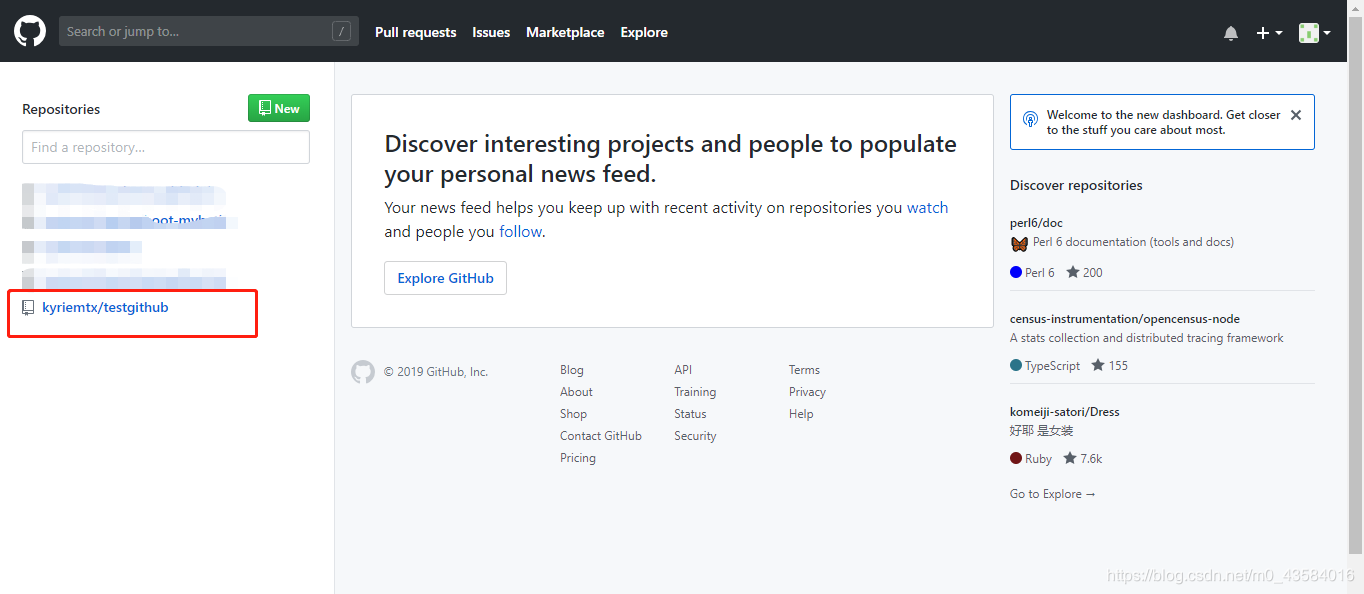Open the Contact GitHub footer link

(x=601, y=436)
